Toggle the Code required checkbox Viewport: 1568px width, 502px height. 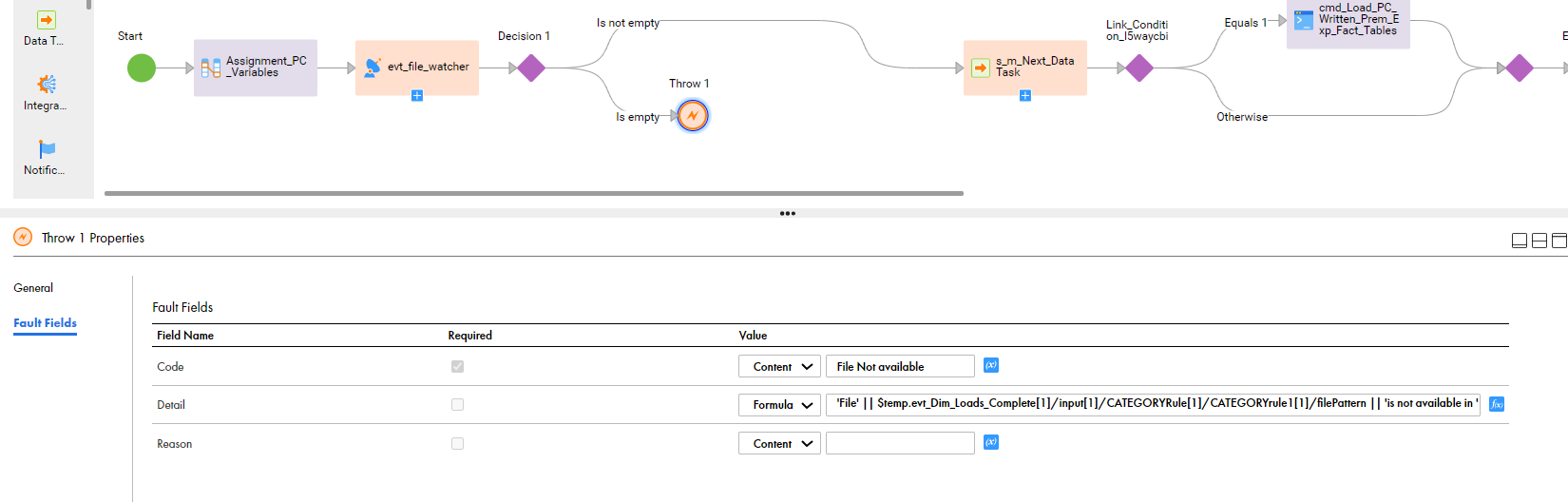(x=458, y=366)
